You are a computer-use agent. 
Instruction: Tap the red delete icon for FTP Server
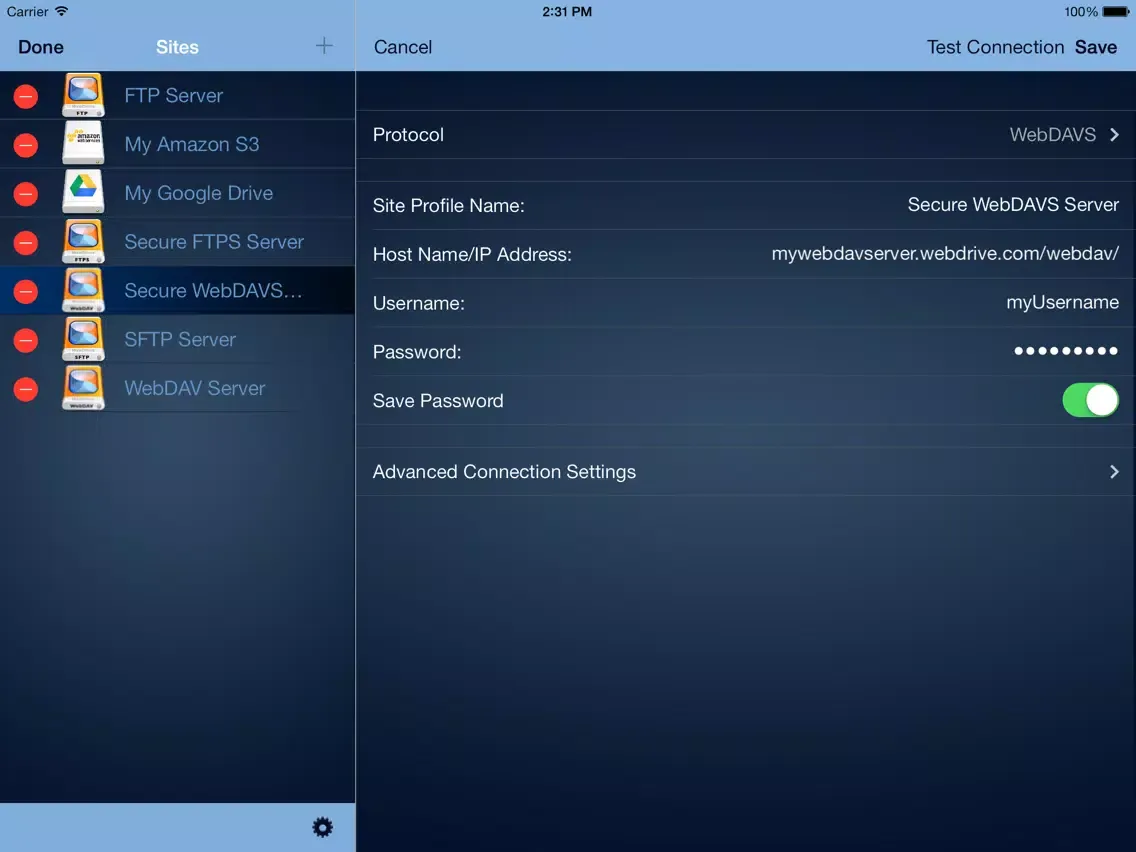(26, 96)
